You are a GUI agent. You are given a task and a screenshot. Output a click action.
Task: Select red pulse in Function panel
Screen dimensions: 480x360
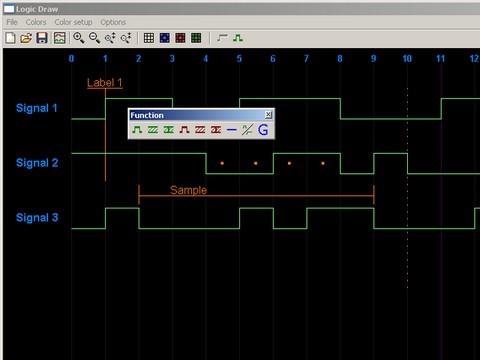[x=184, y=130]
